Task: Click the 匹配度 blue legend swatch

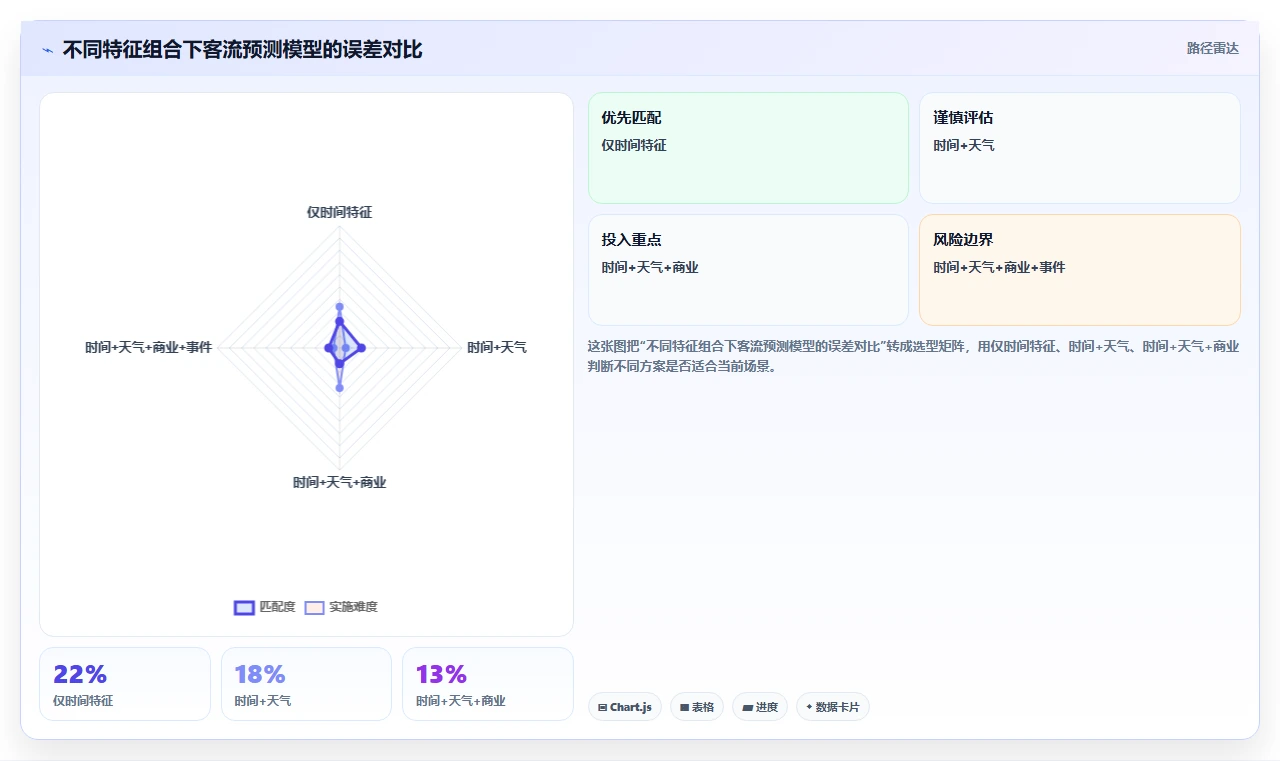Action: click(244, 607)
